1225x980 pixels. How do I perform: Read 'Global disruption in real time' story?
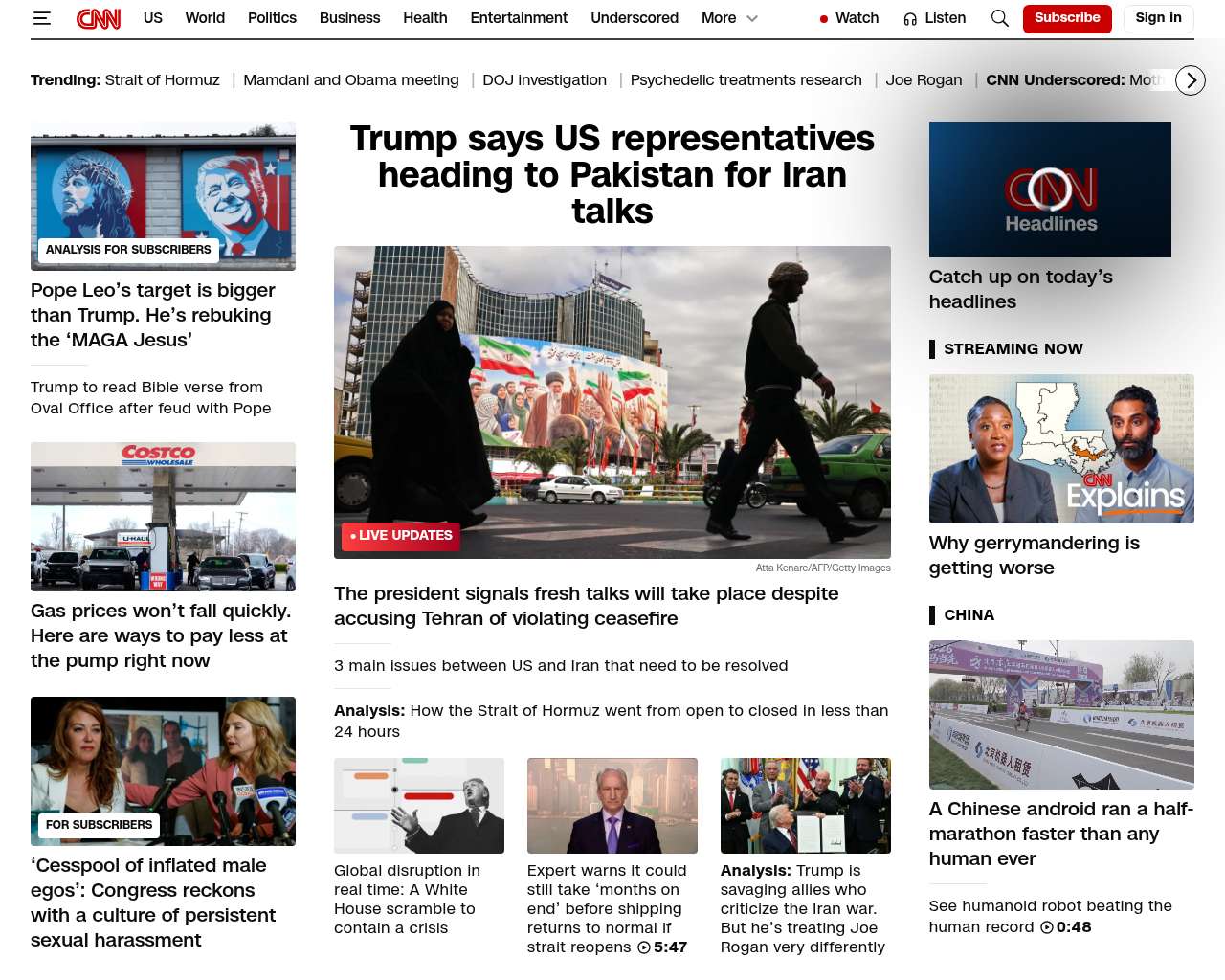click(408, 900)
